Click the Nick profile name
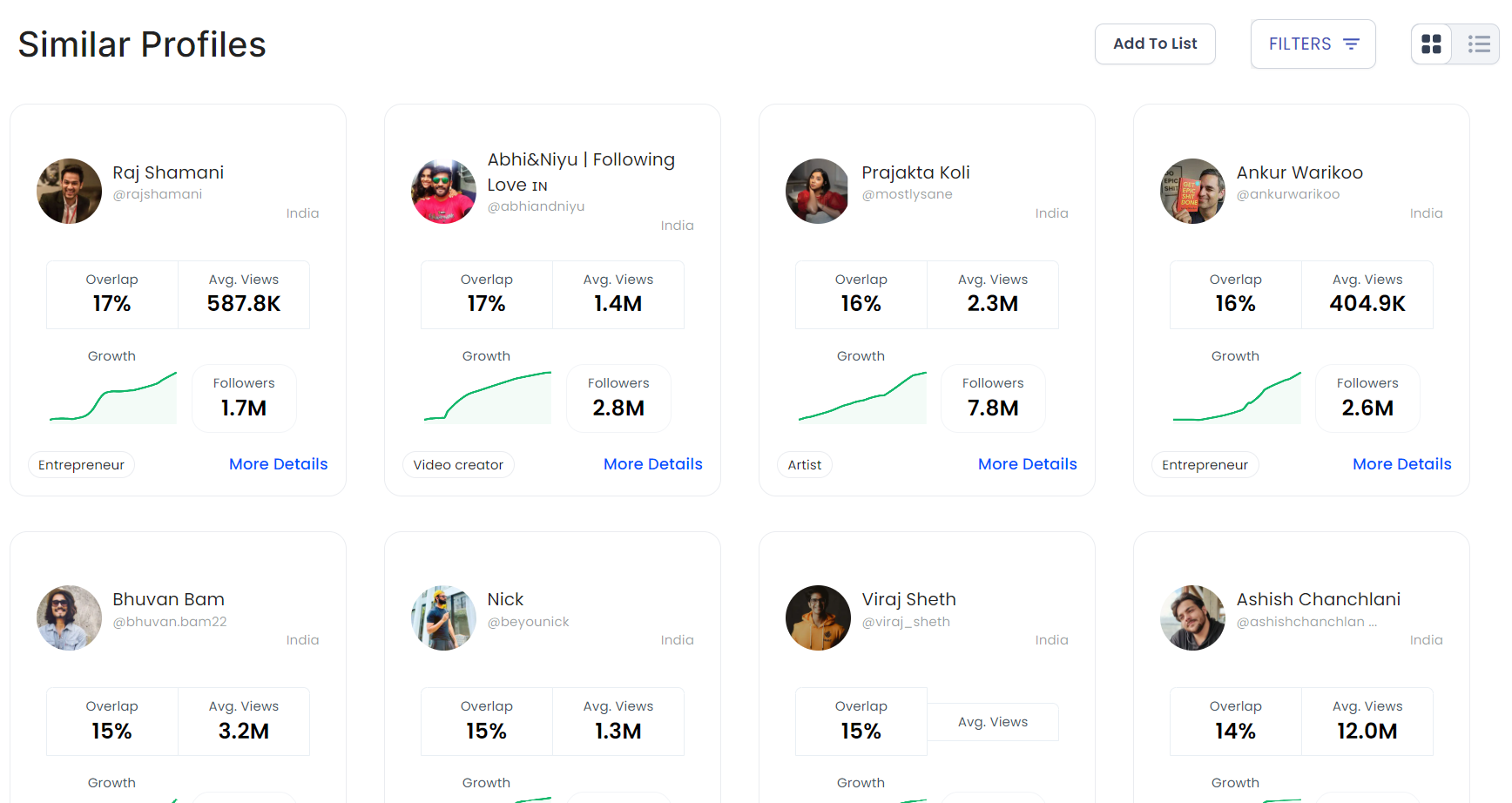Image resolution: width=1512 pixels, height=803 pixels. pos(505,599)
